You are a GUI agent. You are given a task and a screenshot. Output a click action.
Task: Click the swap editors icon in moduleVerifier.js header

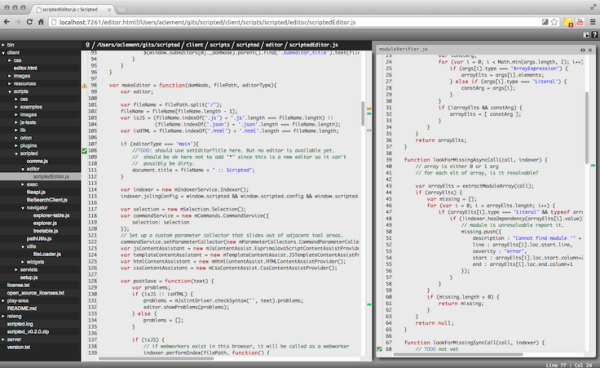tap(582, 50)
